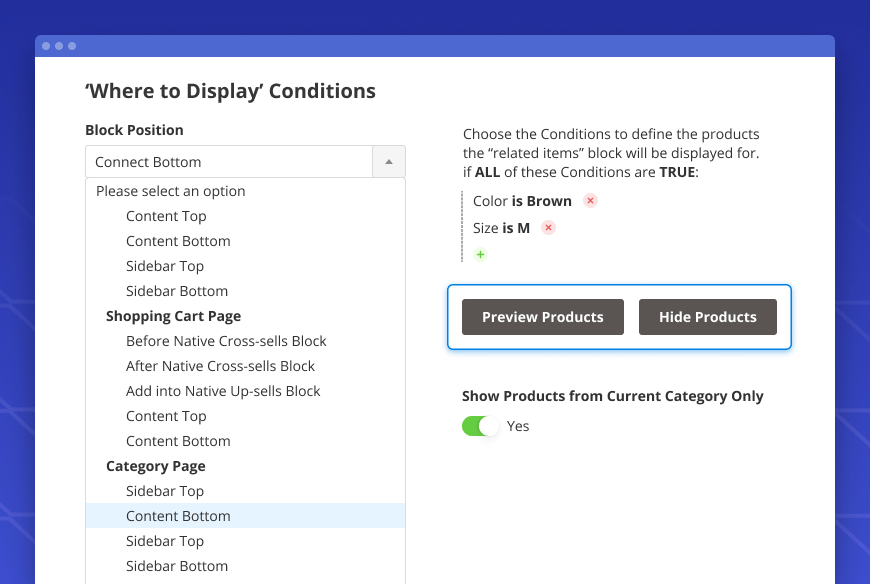
Task: Select the last "Sidebar Bottom" option
Action: (x=177, y=565)
